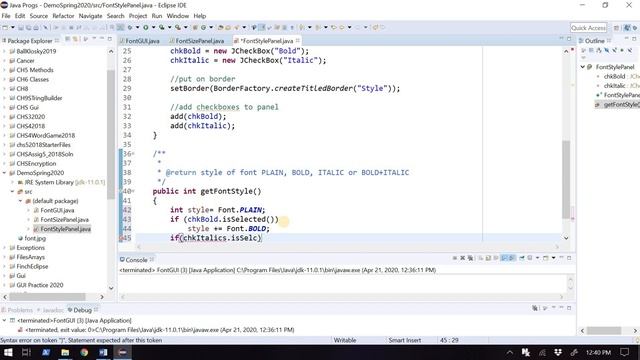Collapse All in Package Explorer toolbar
Image resolution: width=640 pixels, height=360 pixels.
pyautogui.click(x=67, y=39)
